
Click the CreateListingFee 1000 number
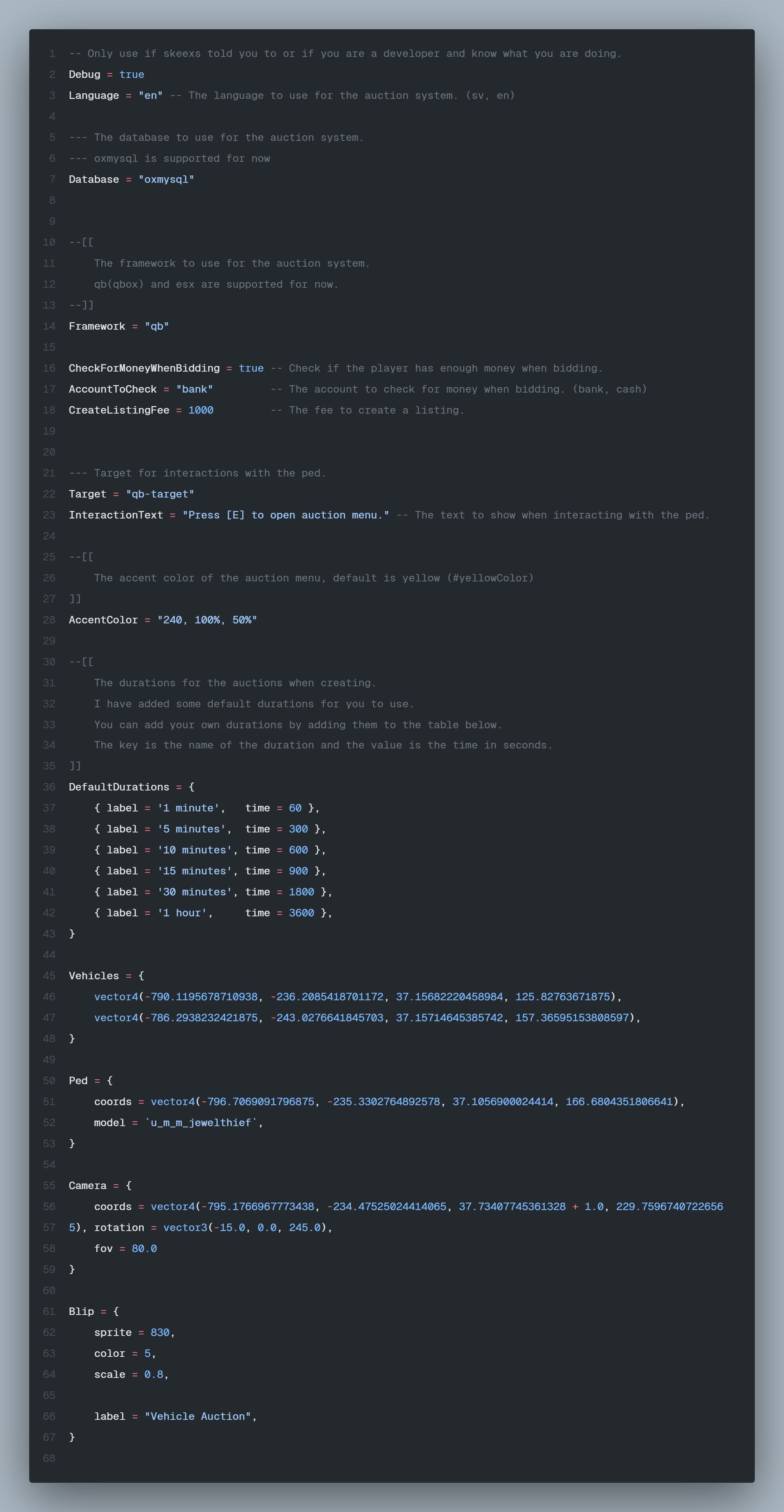(200, 410)
